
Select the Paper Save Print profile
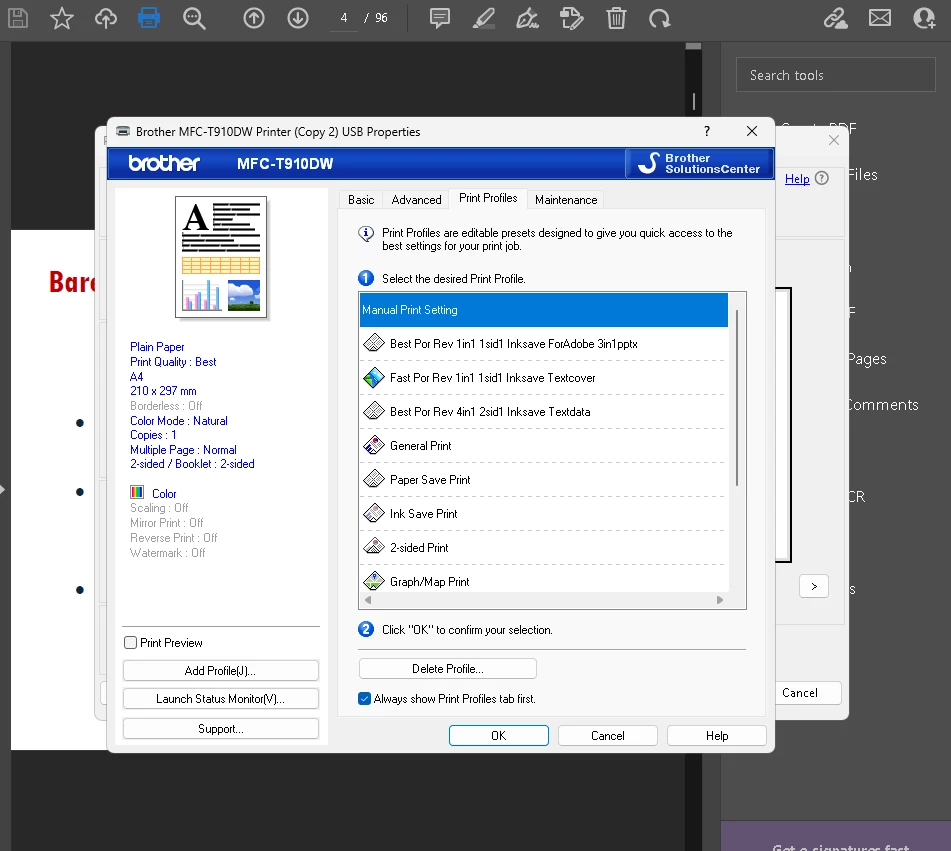pyautogui.click(x=544, y=480)
